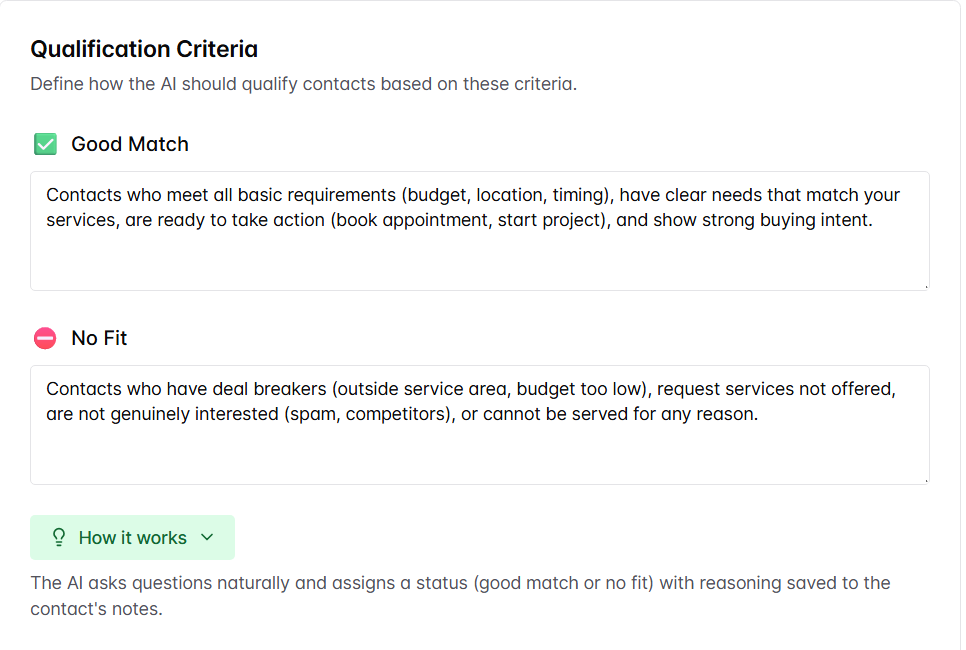Click the 'The AI asks questions naturally' helper text

pyautogui.click(x=460, y=583)
